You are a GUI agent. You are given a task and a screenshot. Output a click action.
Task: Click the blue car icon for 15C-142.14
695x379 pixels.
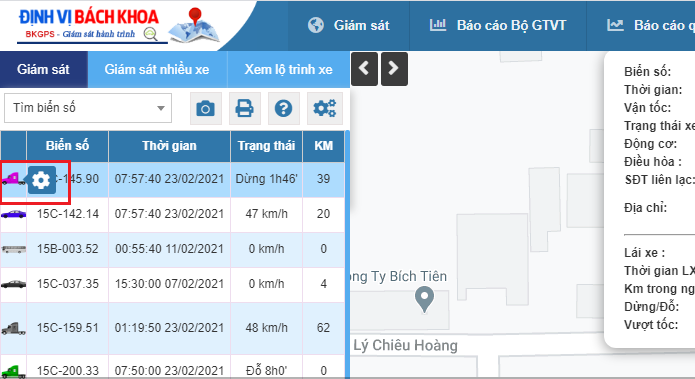coord(13,215)
